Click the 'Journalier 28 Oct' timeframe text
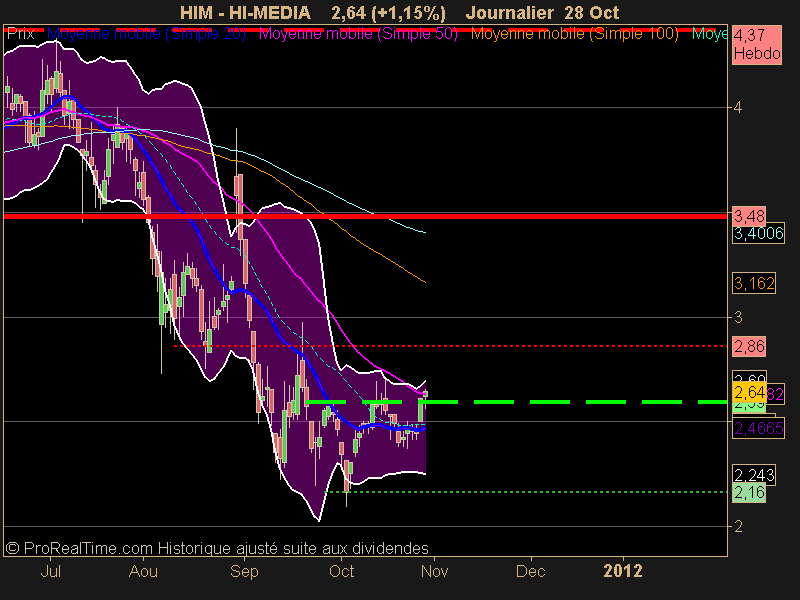 tap(542, 13)
